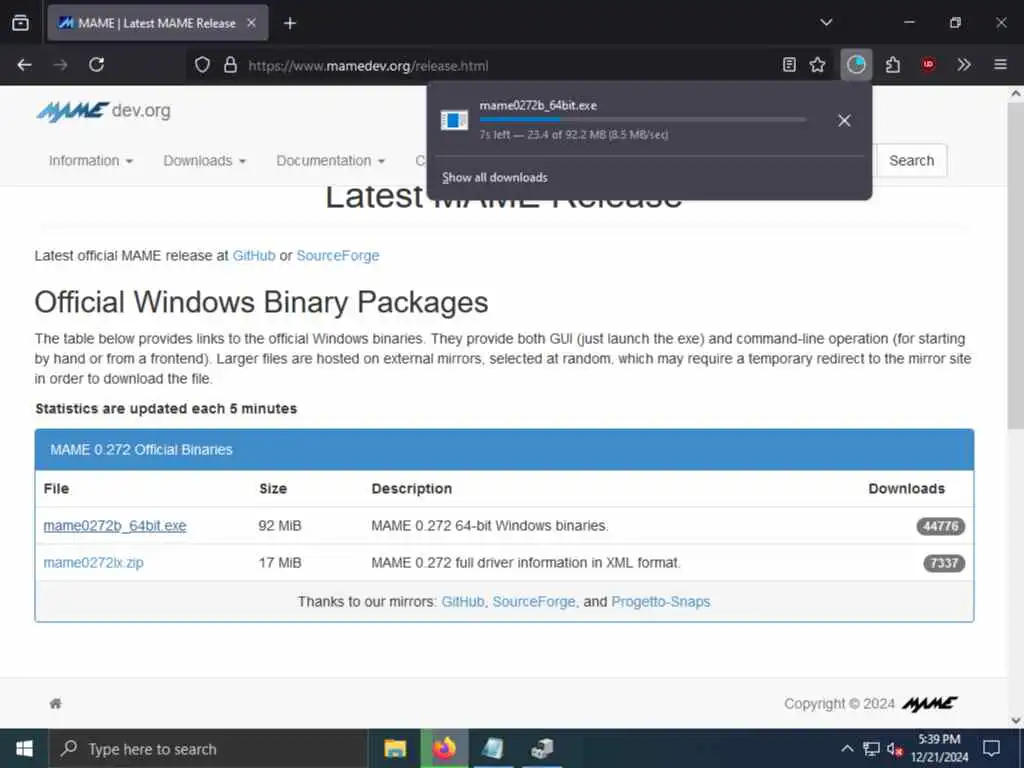The image size is (1024, 768).
Task: Open Windows Start menu
Action: (x=24, y=748)
